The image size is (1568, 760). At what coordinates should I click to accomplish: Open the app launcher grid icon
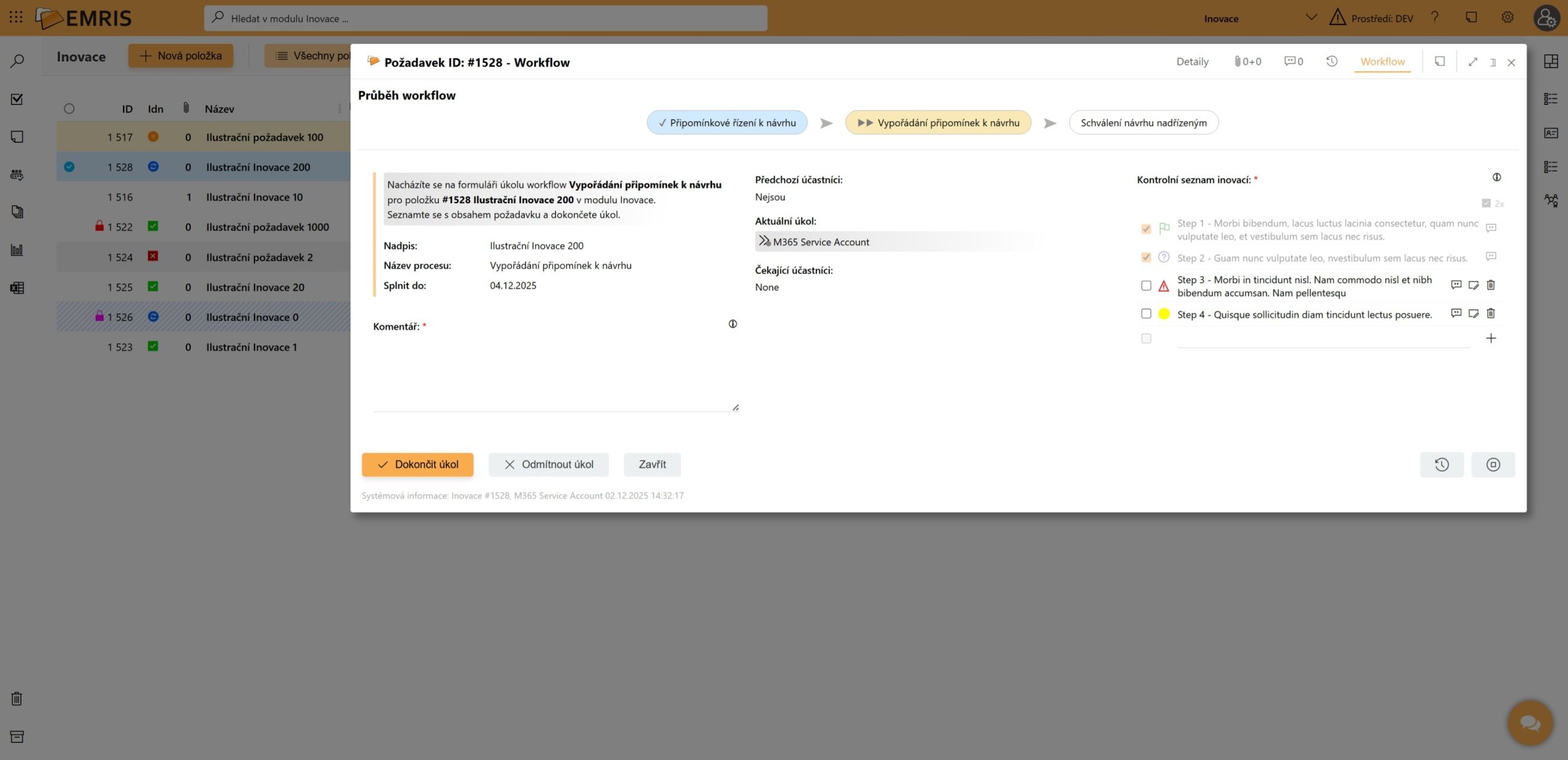16,17
